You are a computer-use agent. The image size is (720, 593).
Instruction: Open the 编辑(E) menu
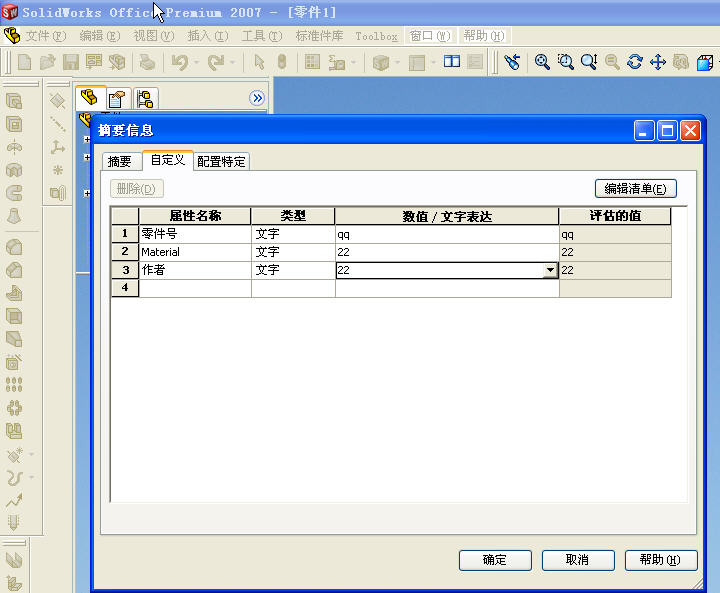[x=100, y=36]
